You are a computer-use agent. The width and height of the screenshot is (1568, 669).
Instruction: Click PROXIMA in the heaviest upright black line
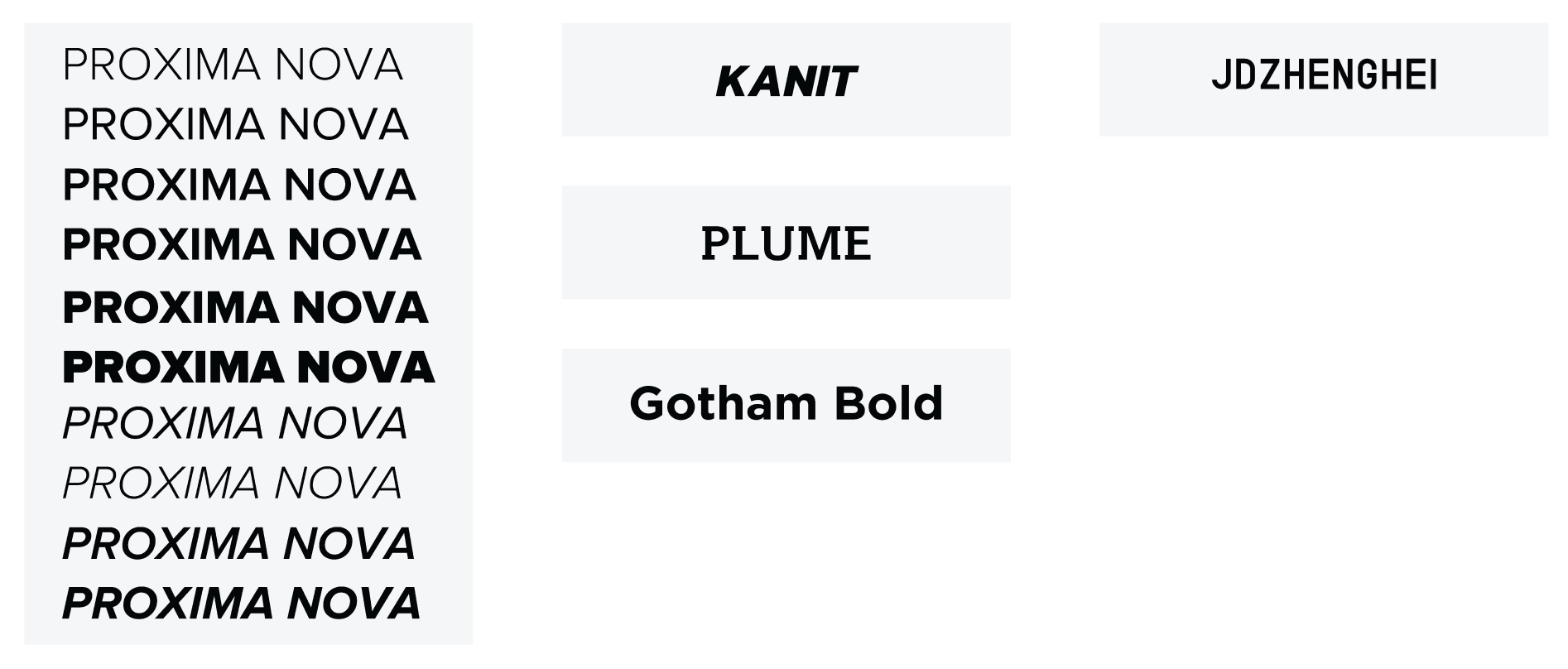pyautogui.click(x=171, y=368)
